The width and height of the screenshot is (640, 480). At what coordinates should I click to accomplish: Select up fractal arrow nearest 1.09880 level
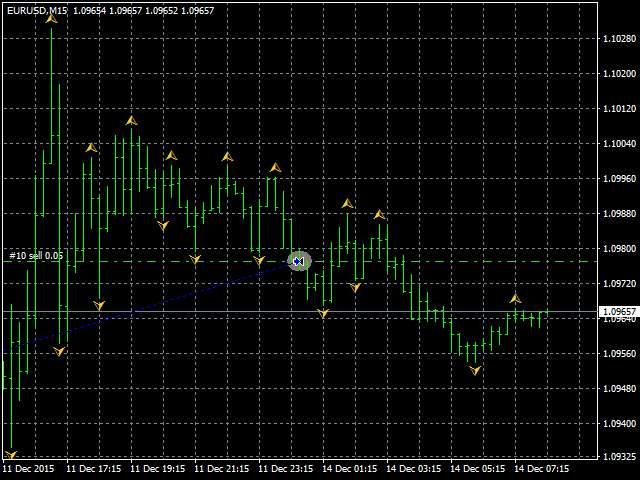coord(379,214)
